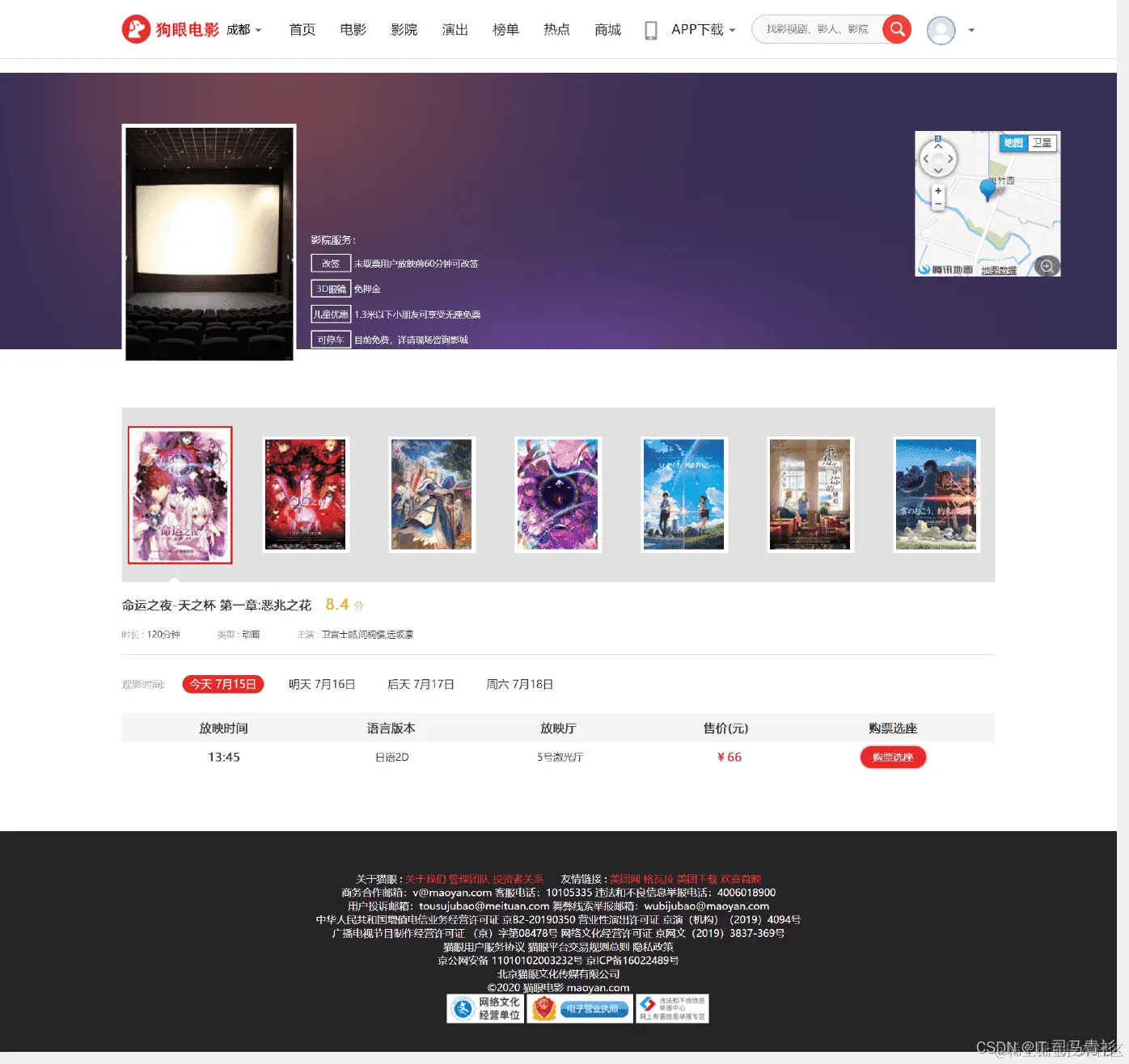The height and width of the screenshot is (1064, 1129).
Task: Click the 狗眼电影 site logo
Action: coord(171,29)
